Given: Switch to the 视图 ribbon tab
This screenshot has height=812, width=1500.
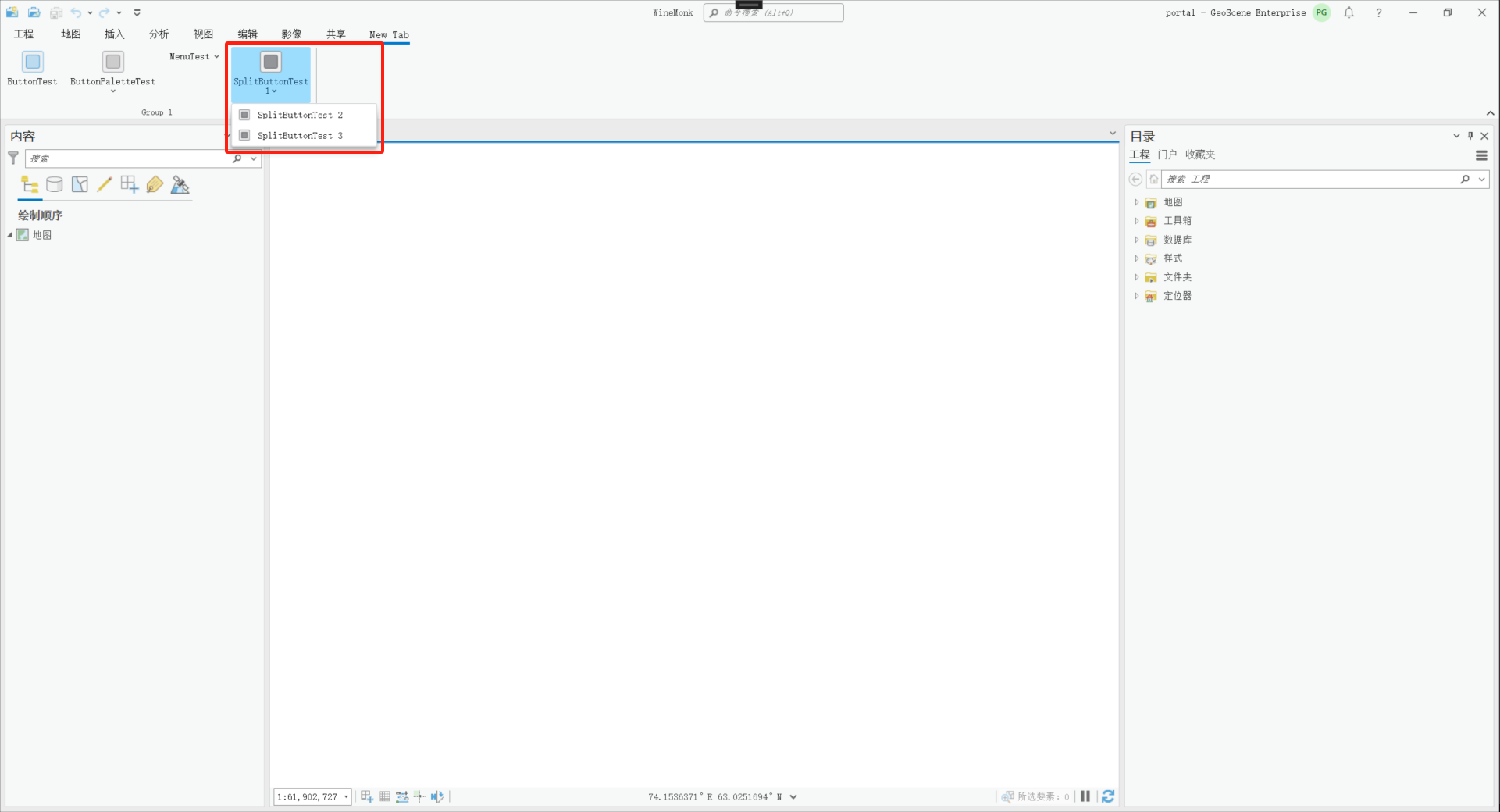Looking at the screenshot, I should (x=203, y=34).
